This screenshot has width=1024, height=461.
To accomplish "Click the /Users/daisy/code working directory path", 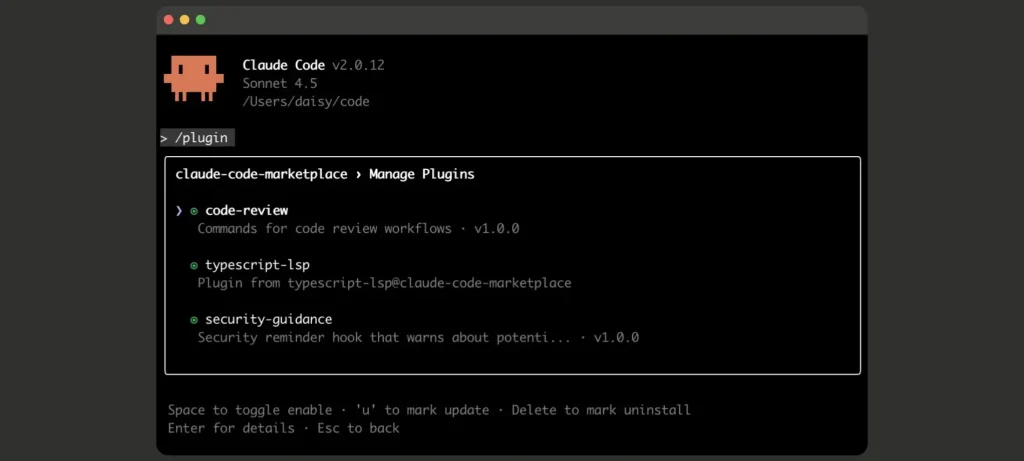I will pos(306,102).
